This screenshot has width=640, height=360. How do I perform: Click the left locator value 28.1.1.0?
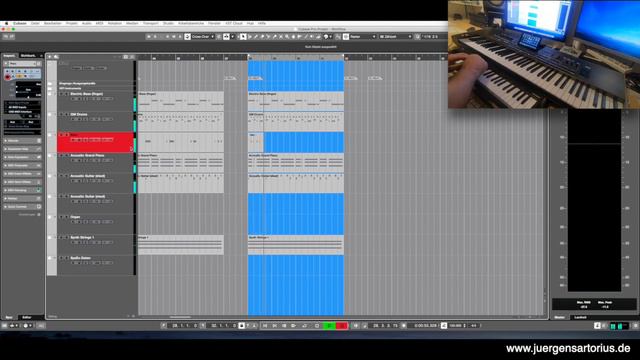point(184,326)
